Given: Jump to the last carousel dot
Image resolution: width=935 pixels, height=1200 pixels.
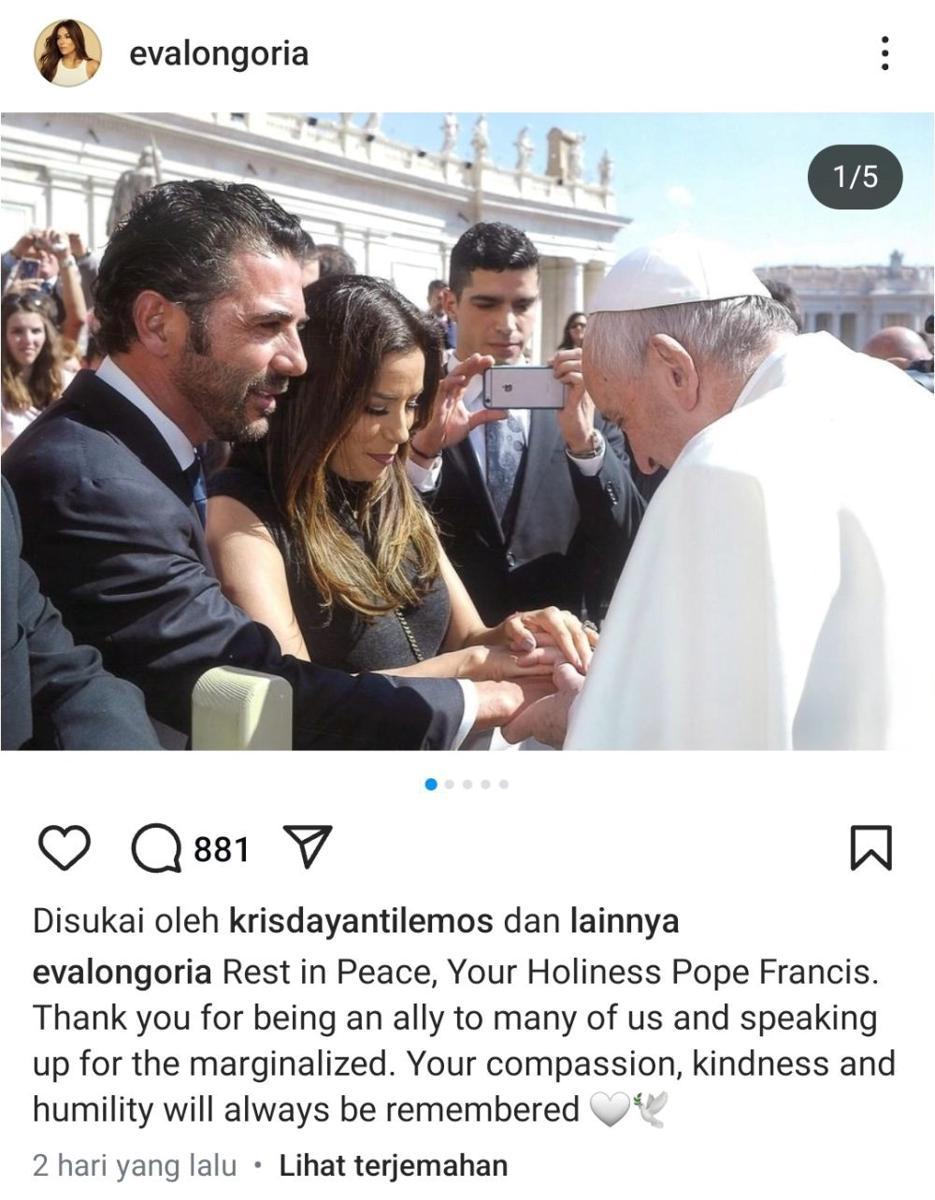Looking at the screenshot, I should (503, 784).
